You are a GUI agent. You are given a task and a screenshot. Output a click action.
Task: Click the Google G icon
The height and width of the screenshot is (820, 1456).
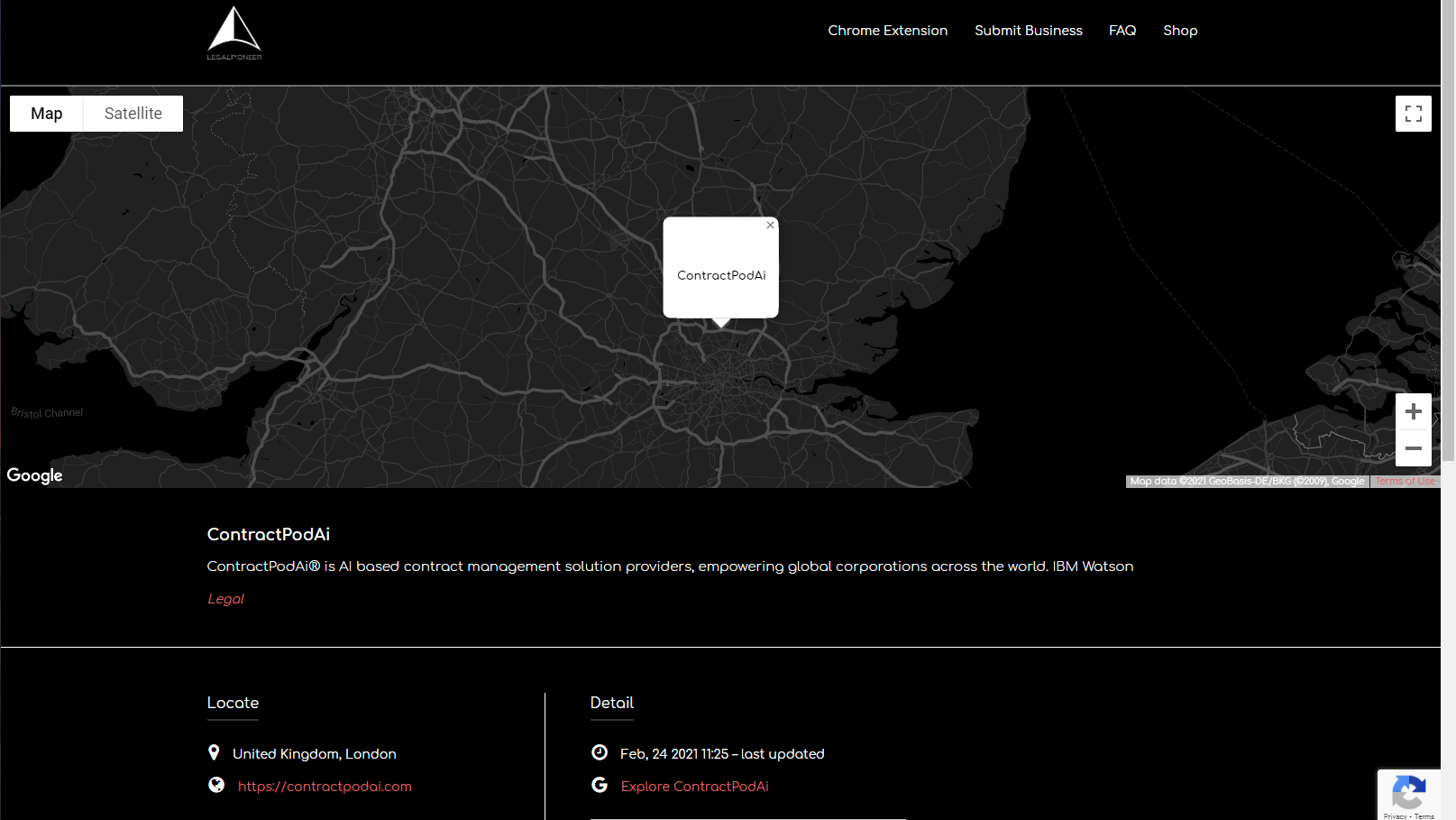point(600,785)
